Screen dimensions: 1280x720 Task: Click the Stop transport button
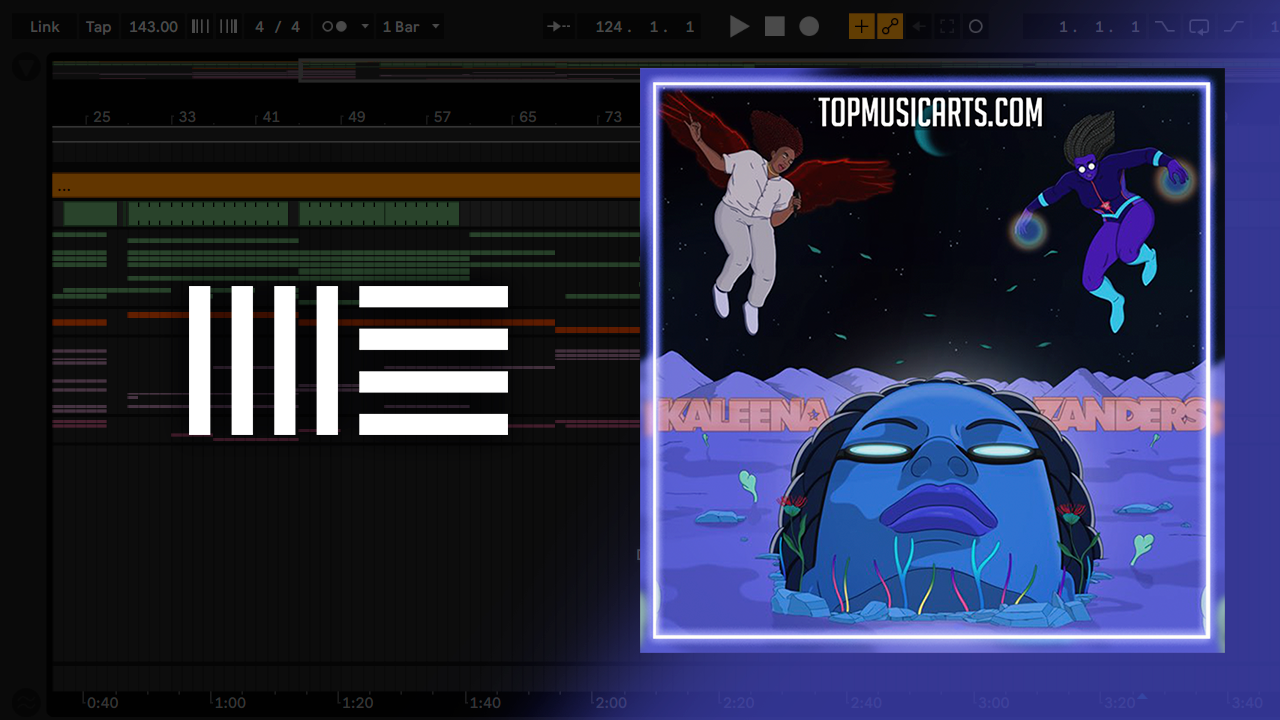point(775,27)
